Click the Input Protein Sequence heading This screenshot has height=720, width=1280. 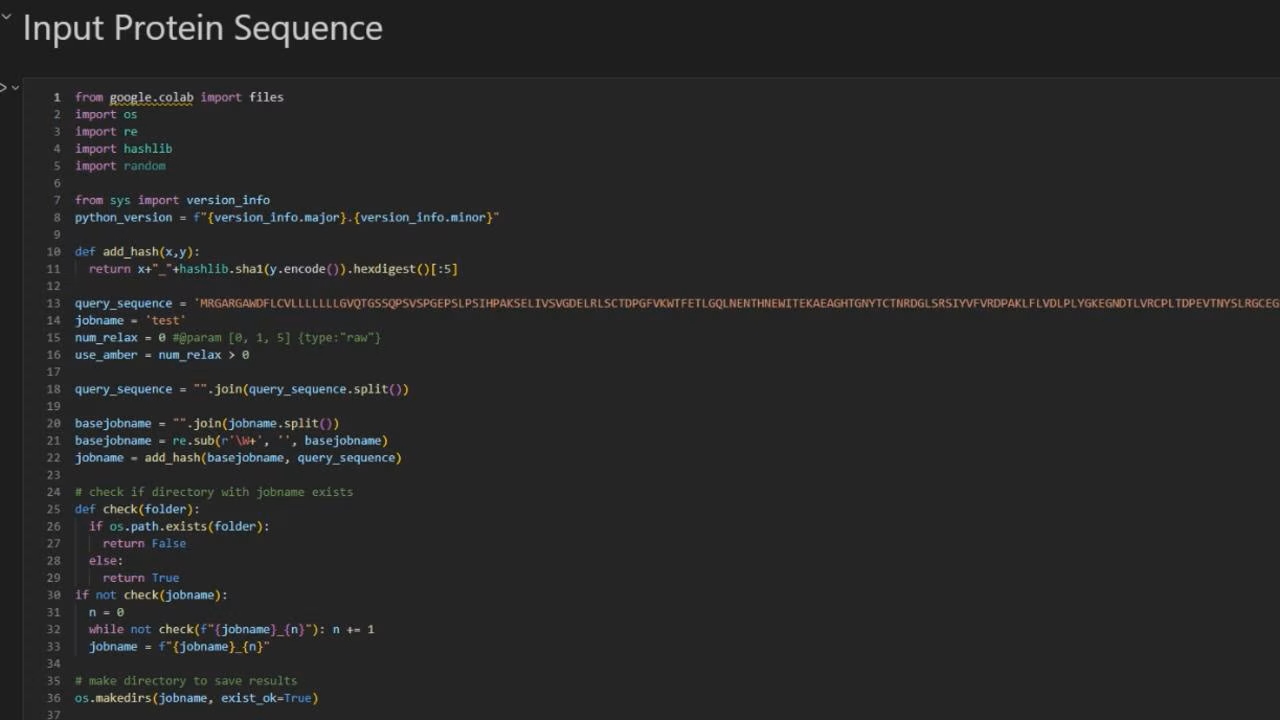coord(202,28)
